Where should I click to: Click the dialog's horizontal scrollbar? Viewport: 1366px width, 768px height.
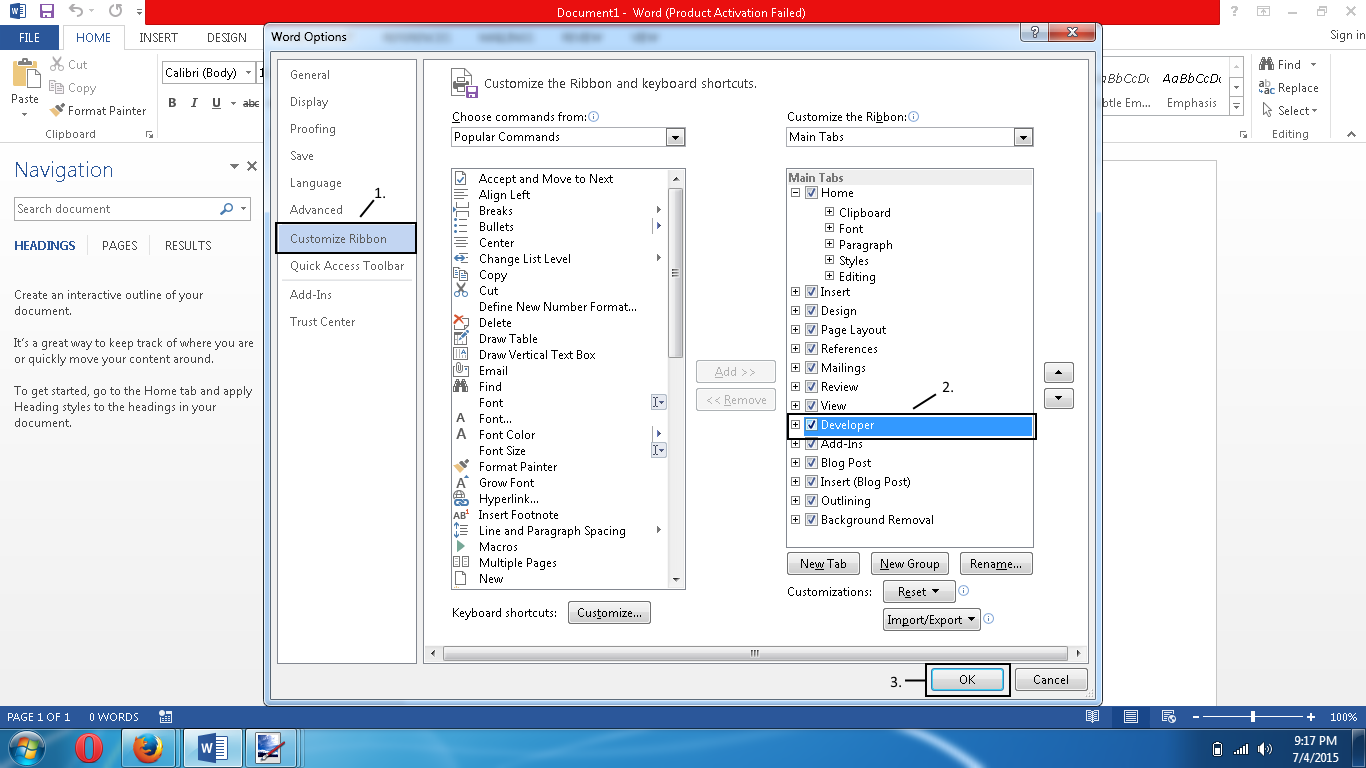tap(756, 653)
